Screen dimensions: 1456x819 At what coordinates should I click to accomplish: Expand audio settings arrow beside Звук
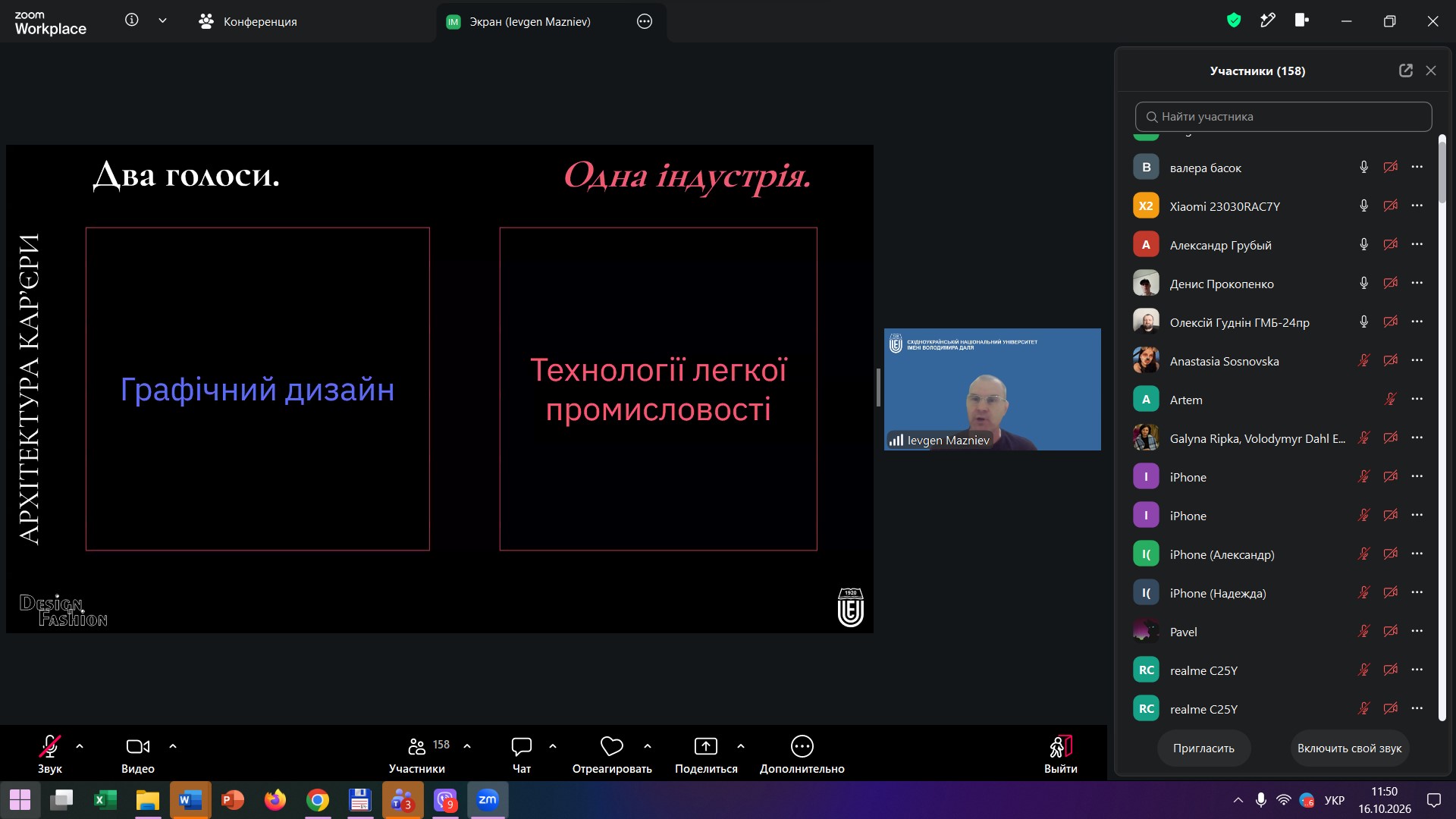(x=80, y=746)
